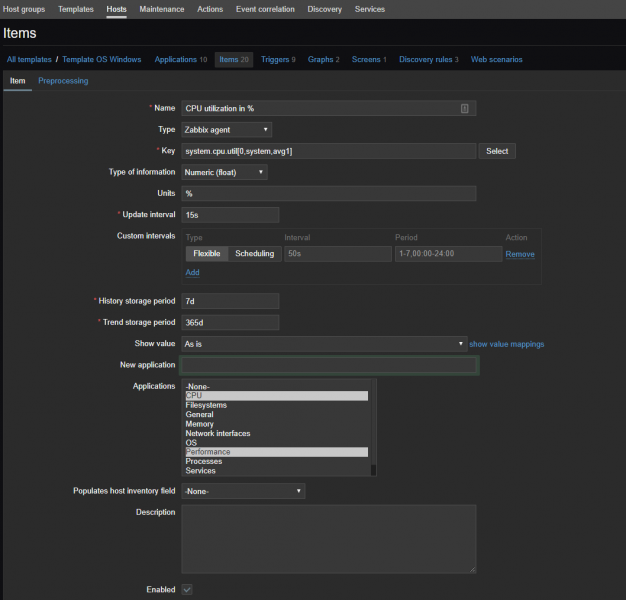The width and height of the screenshot is (626, 600).
Task: Click the Remove link for the custom interval
Action: pos(519,254)
